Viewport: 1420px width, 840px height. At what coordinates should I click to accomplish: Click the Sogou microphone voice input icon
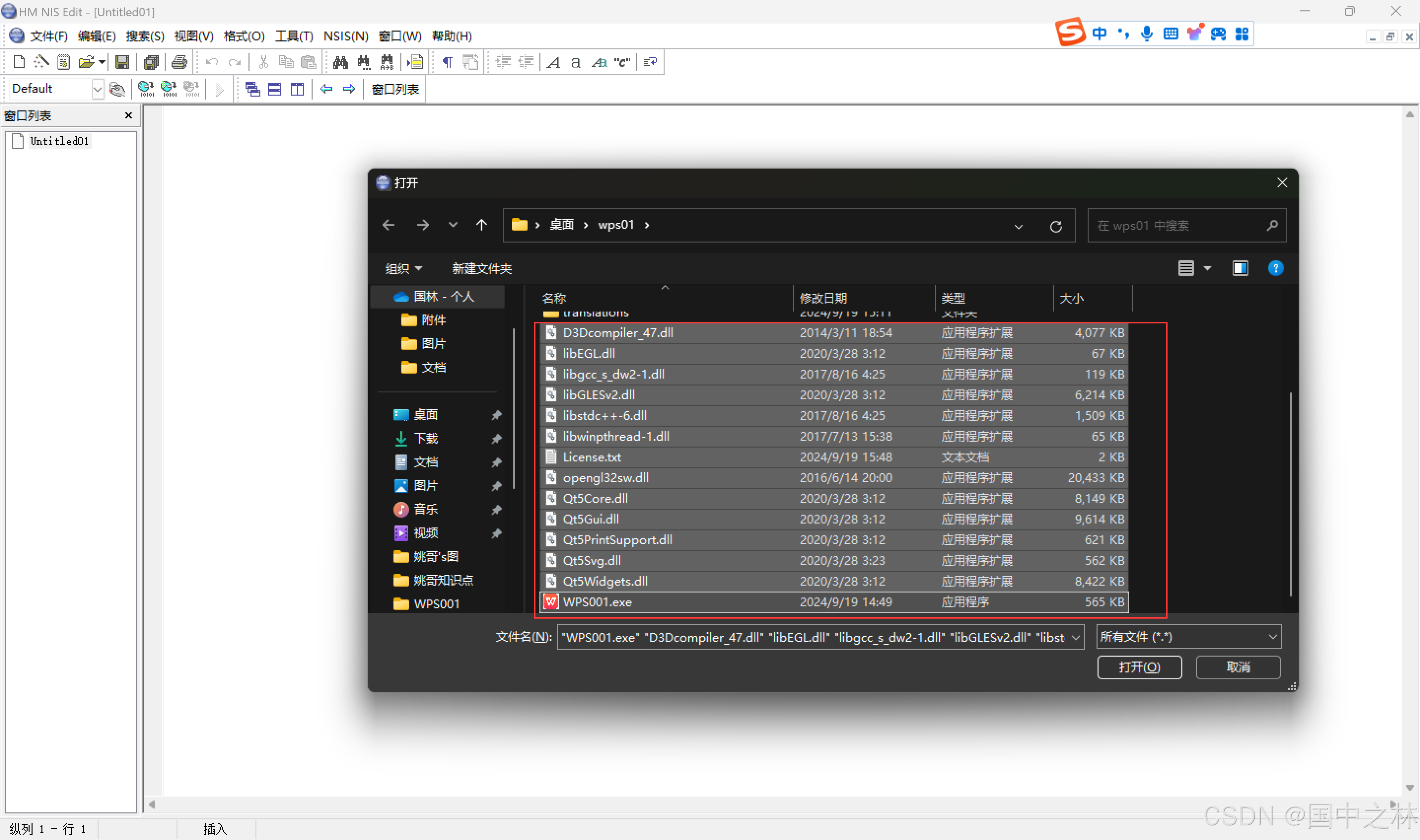click(x=1147, y=34)
